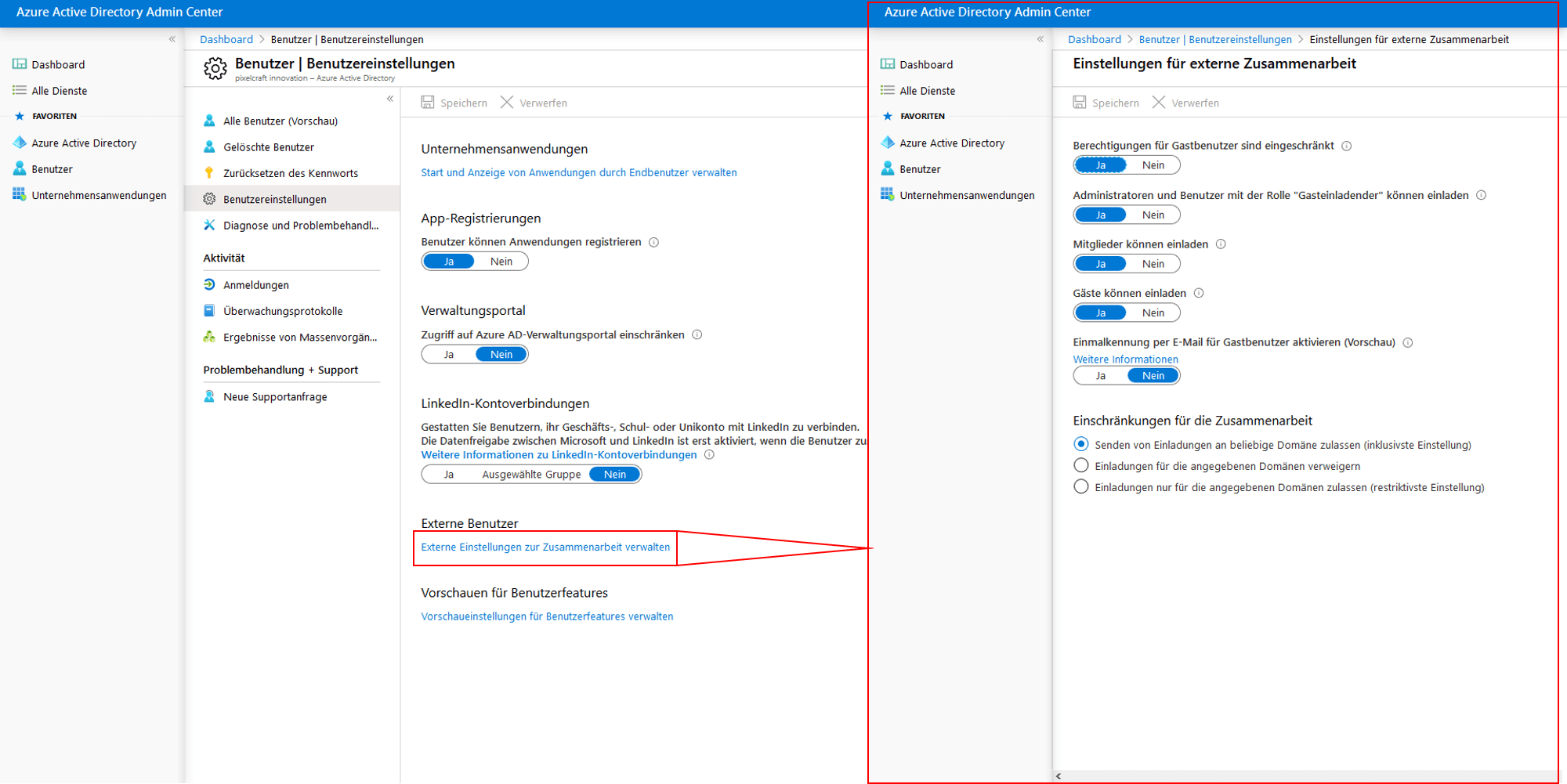Click horizontal scrollbar left arrow in right window
The height and width of the screenshot is (784, 1567).
coord(1059,776)
